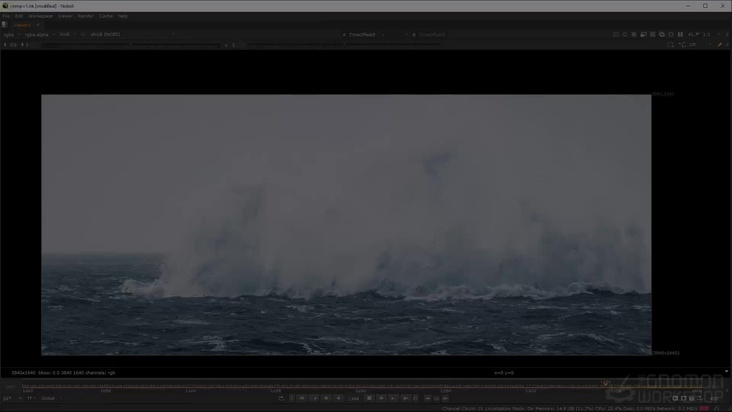Click the orange playhead marker on timeline

605,383
